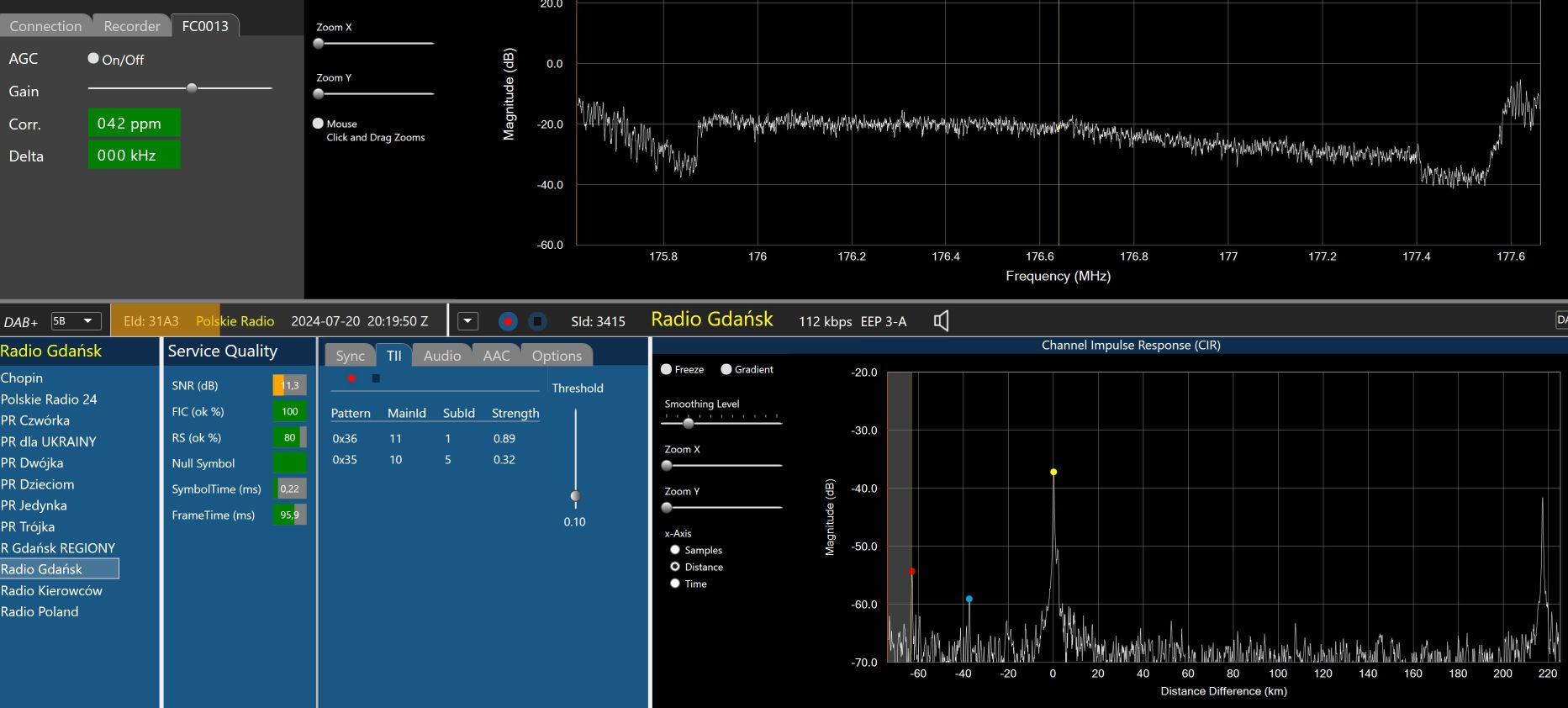The height and width of the screenshot is (708, 1568).
Task: Toggle the AGC On/Off radio button
Action: coord(93,59)
